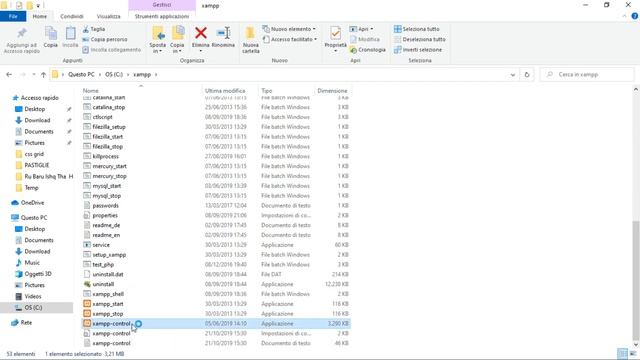Open the Strumenti applicazioni tab

pyautogui.click(x=162, y=16)
